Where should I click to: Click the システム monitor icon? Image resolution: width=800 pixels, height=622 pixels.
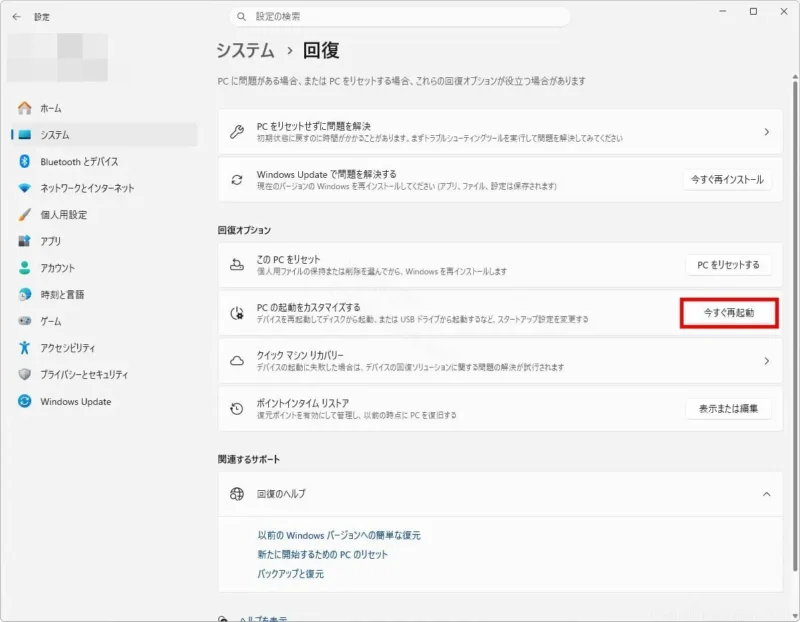point(24,135)
